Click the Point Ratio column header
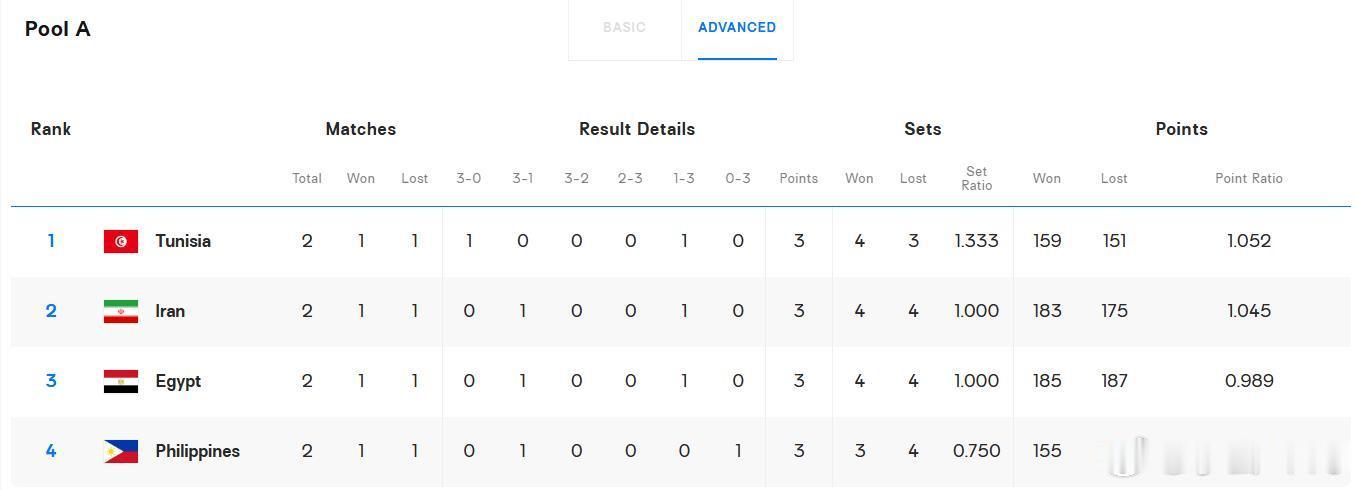This screenshot has width=1356, height=490. 1249,178
